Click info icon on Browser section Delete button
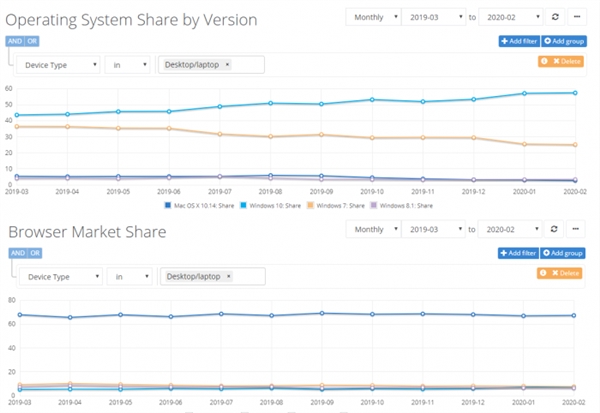600x413 pixels. pyautogui.click(x=545, y=273)
